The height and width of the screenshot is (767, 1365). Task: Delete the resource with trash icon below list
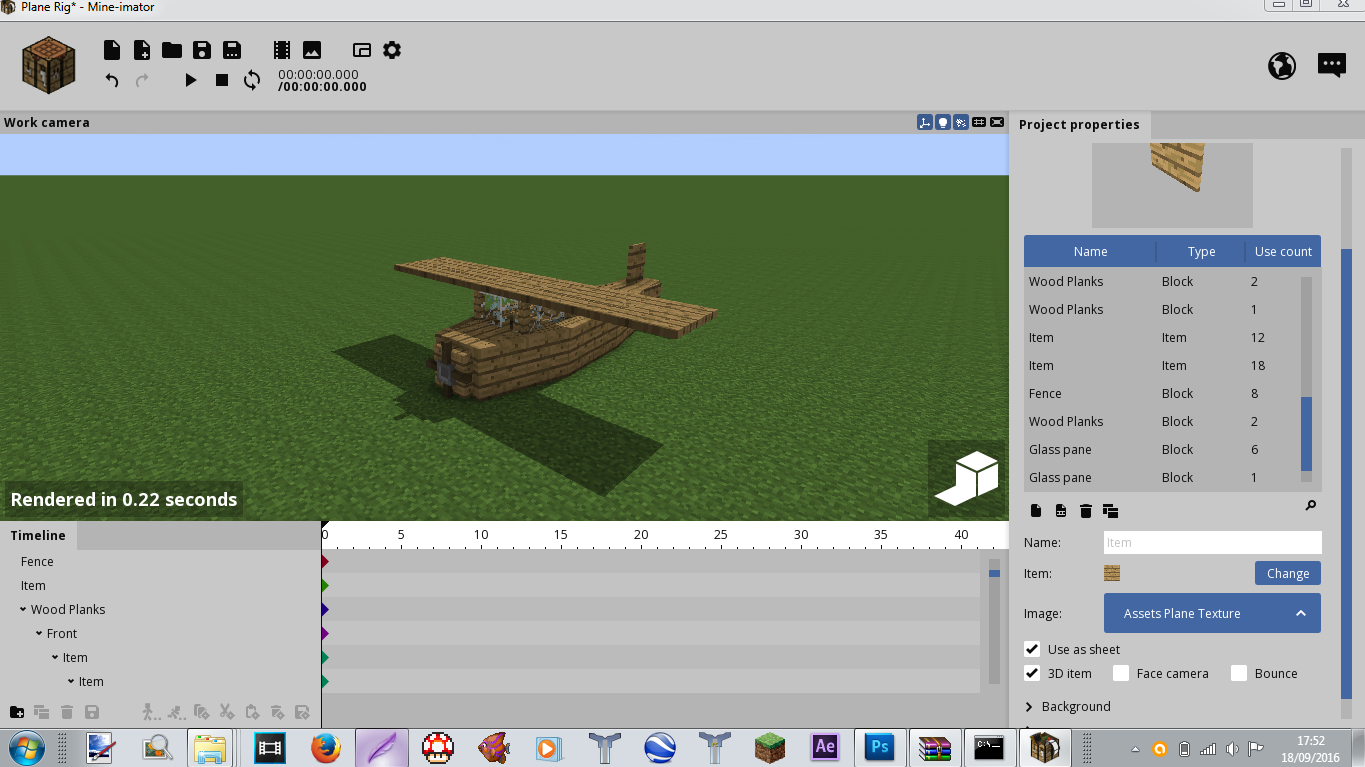point(1086,511)
